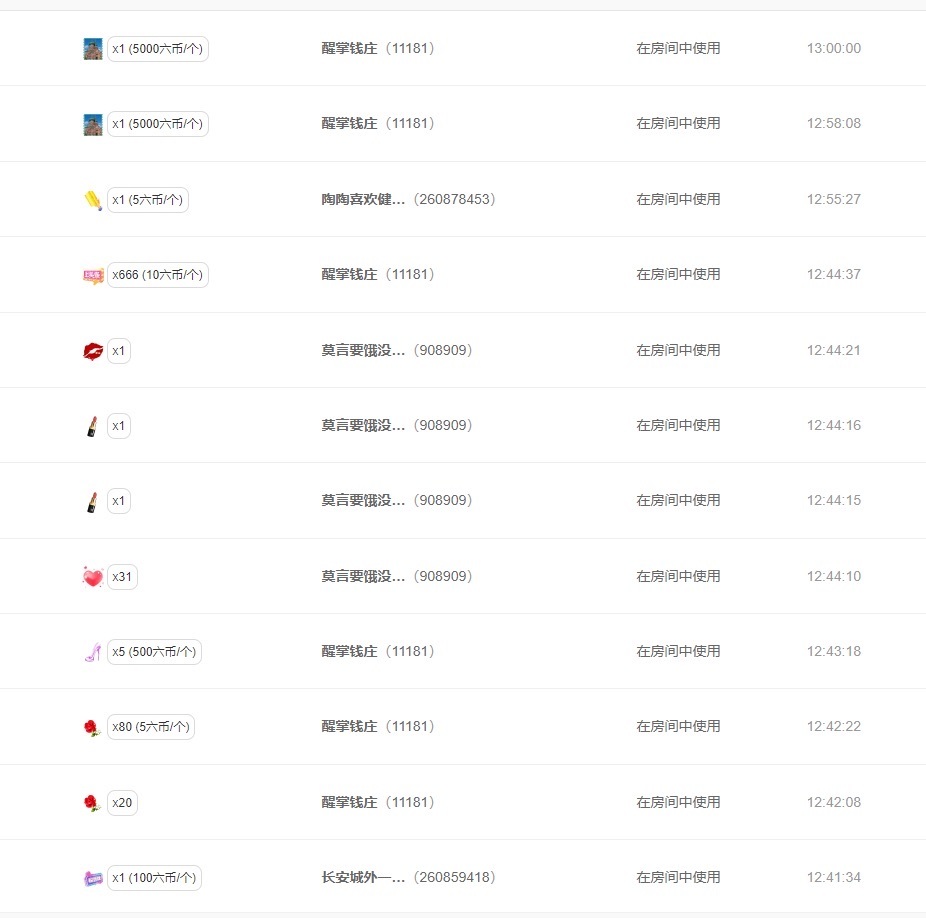Screen dimensions: 926x918
Task: Click x1 (5000六币/个) tag in the 13:00:00 row
Action: pos(158,48)
